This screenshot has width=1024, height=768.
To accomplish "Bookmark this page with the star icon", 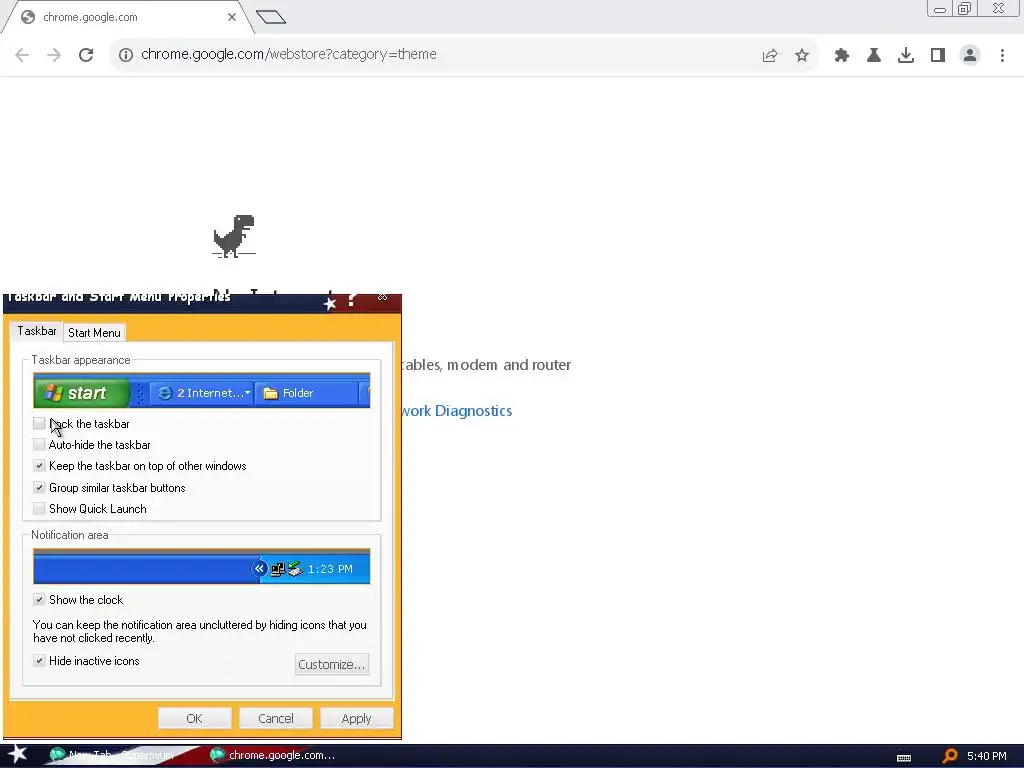I will tap(802, 56).
